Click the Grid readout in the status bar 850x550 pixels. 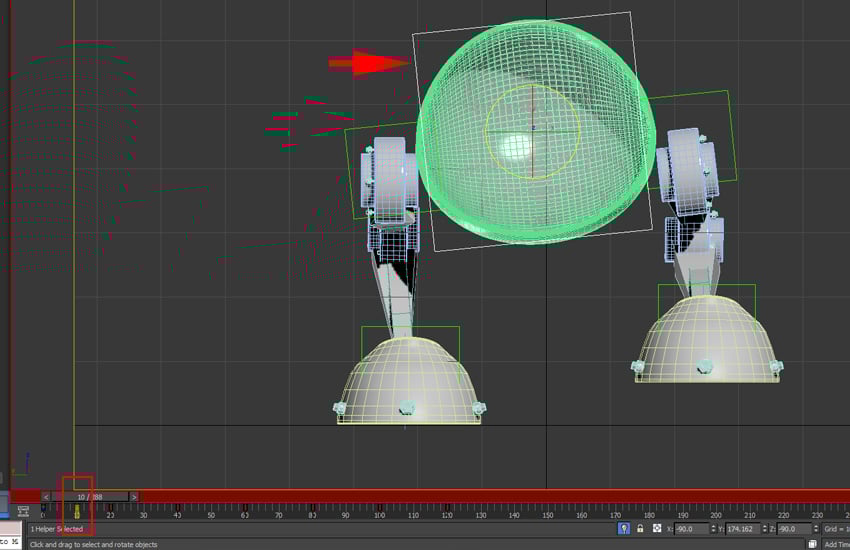[835, 528]
